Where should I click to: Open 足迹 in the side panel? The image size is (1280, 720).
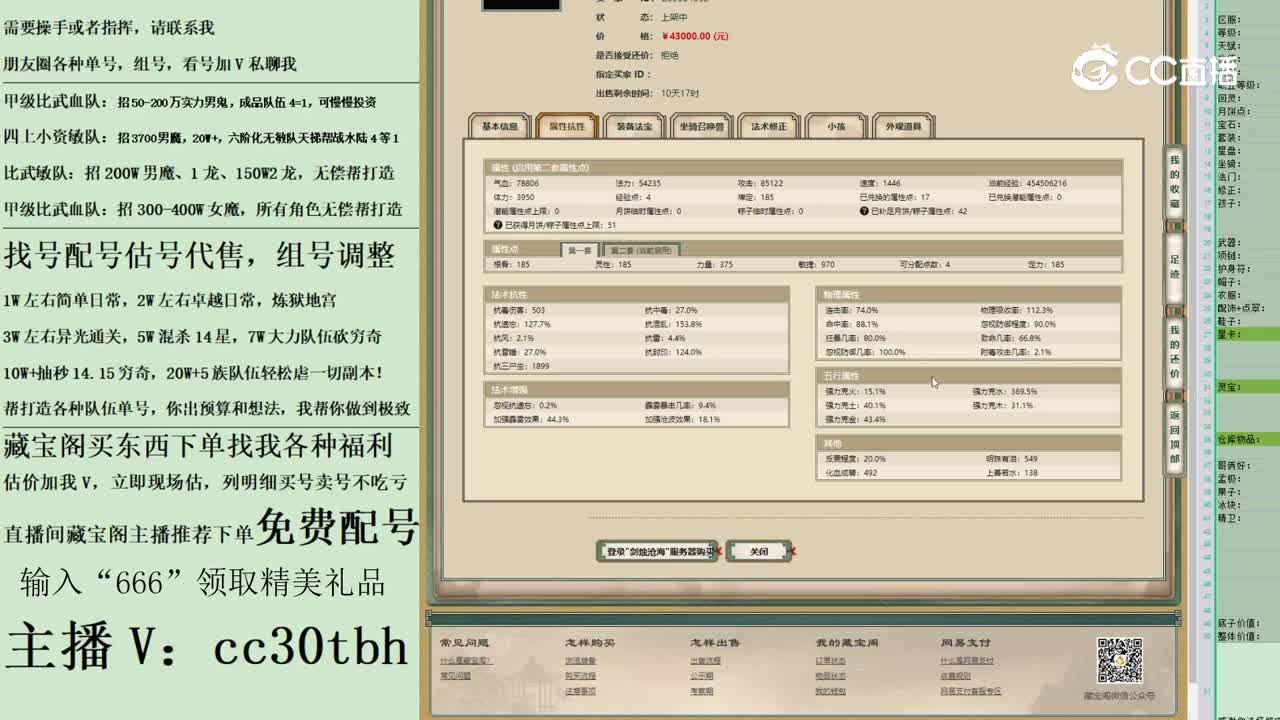pos(1175,266)
